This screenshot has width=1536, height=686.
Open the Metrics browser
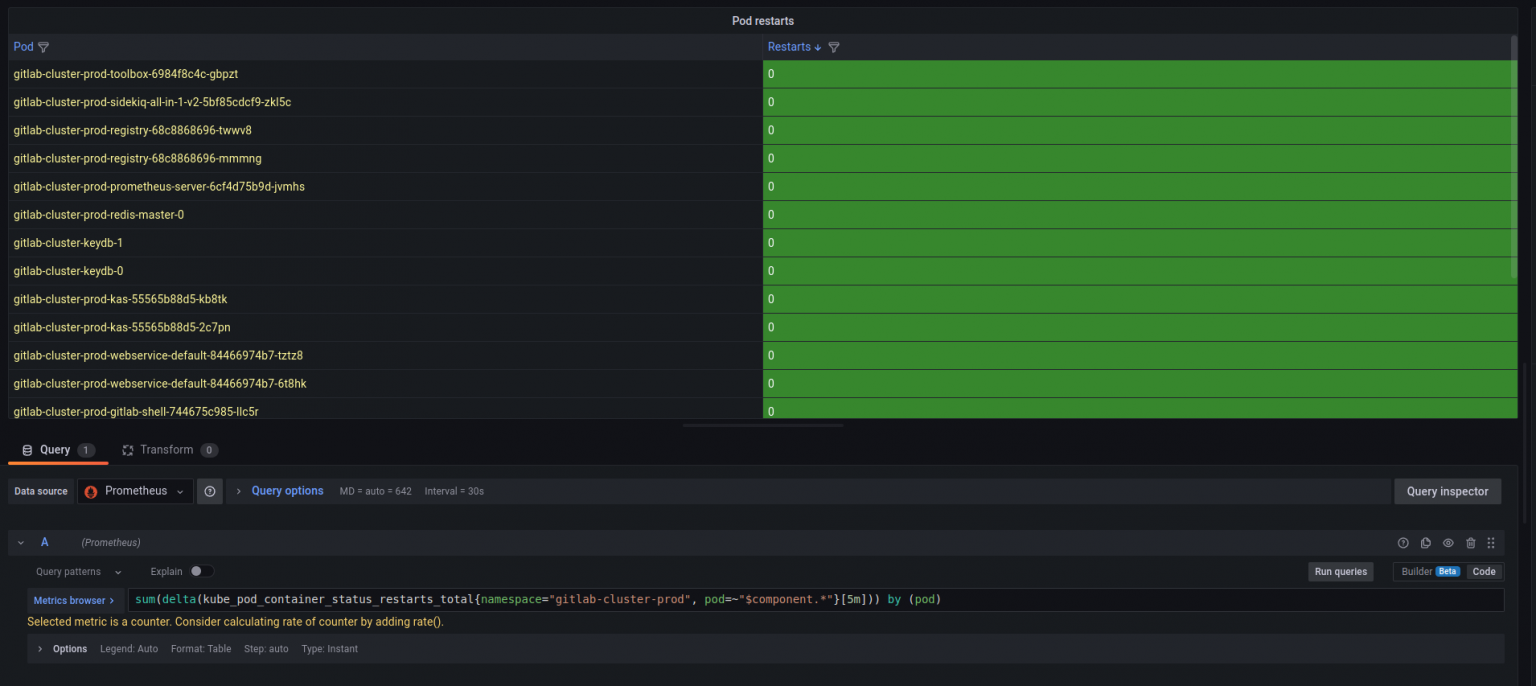(x=70, y=599)
